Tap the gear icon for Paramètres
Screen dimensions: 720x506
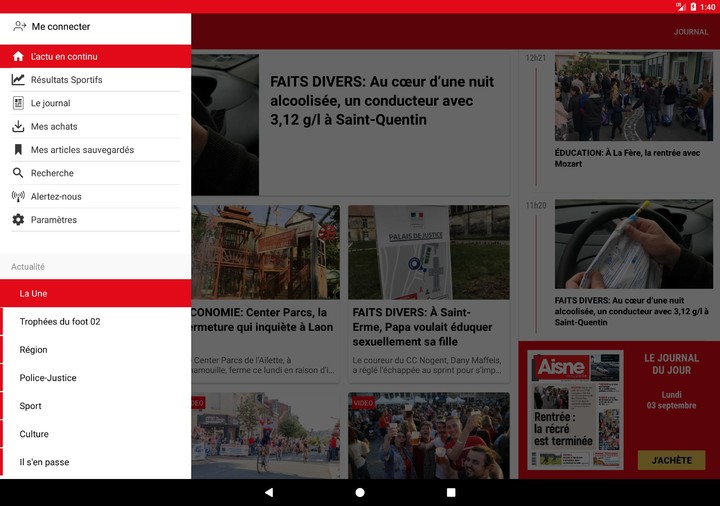18,220
